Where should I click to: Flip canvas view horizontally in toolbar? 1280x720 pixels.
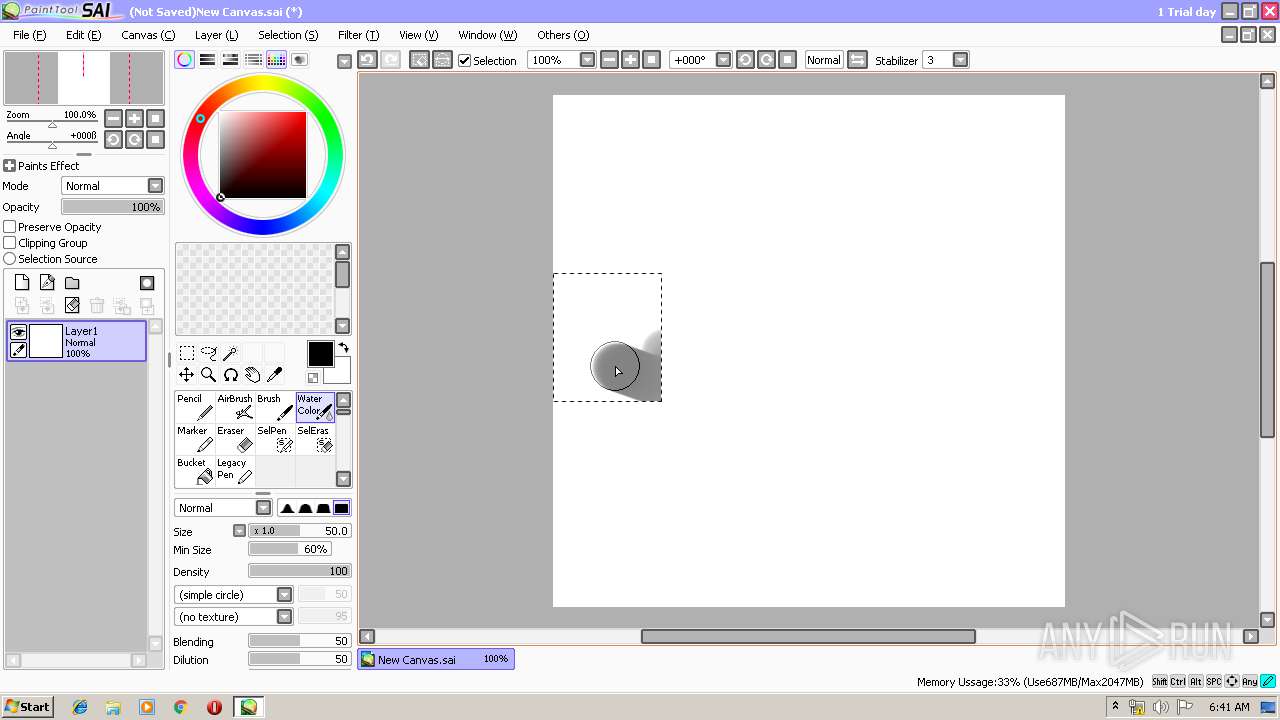[857, 60]
